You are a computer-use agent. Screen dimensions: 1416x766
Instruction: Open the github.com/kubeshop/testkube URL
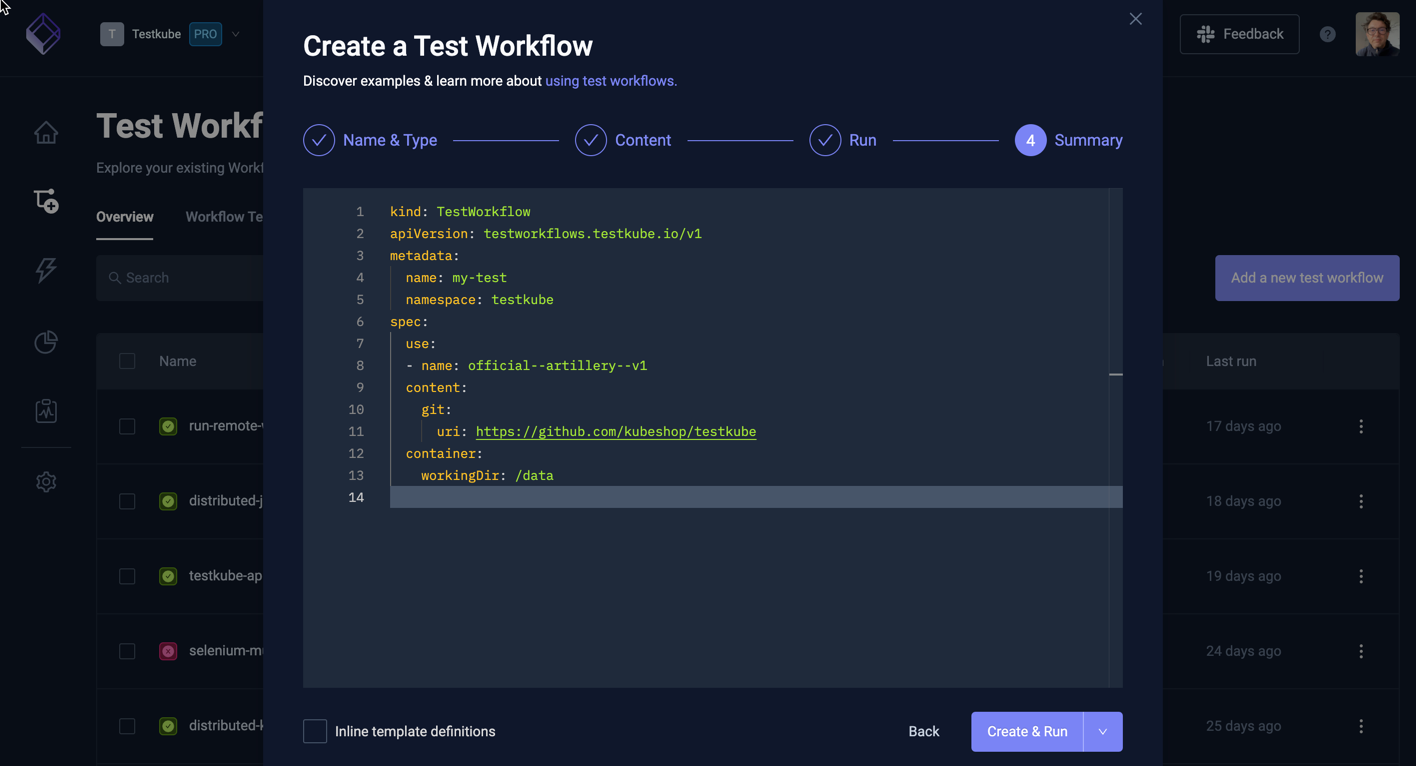click(616, 432)
